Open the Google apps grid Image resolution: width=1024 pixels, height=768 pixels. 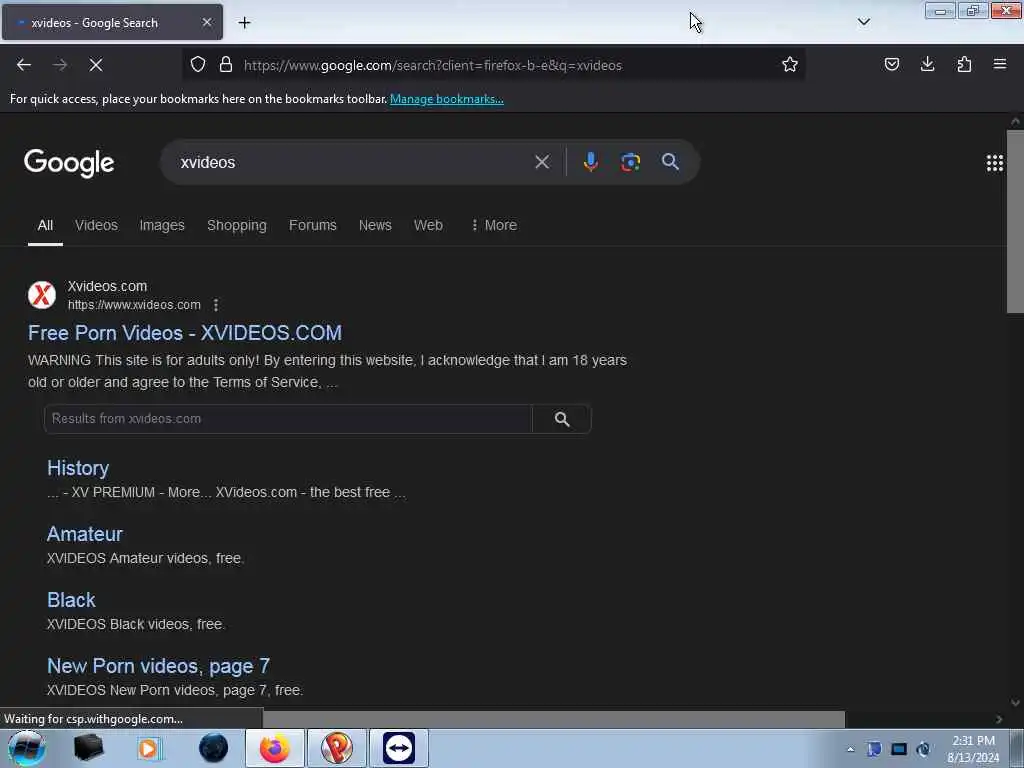point(995,163)
